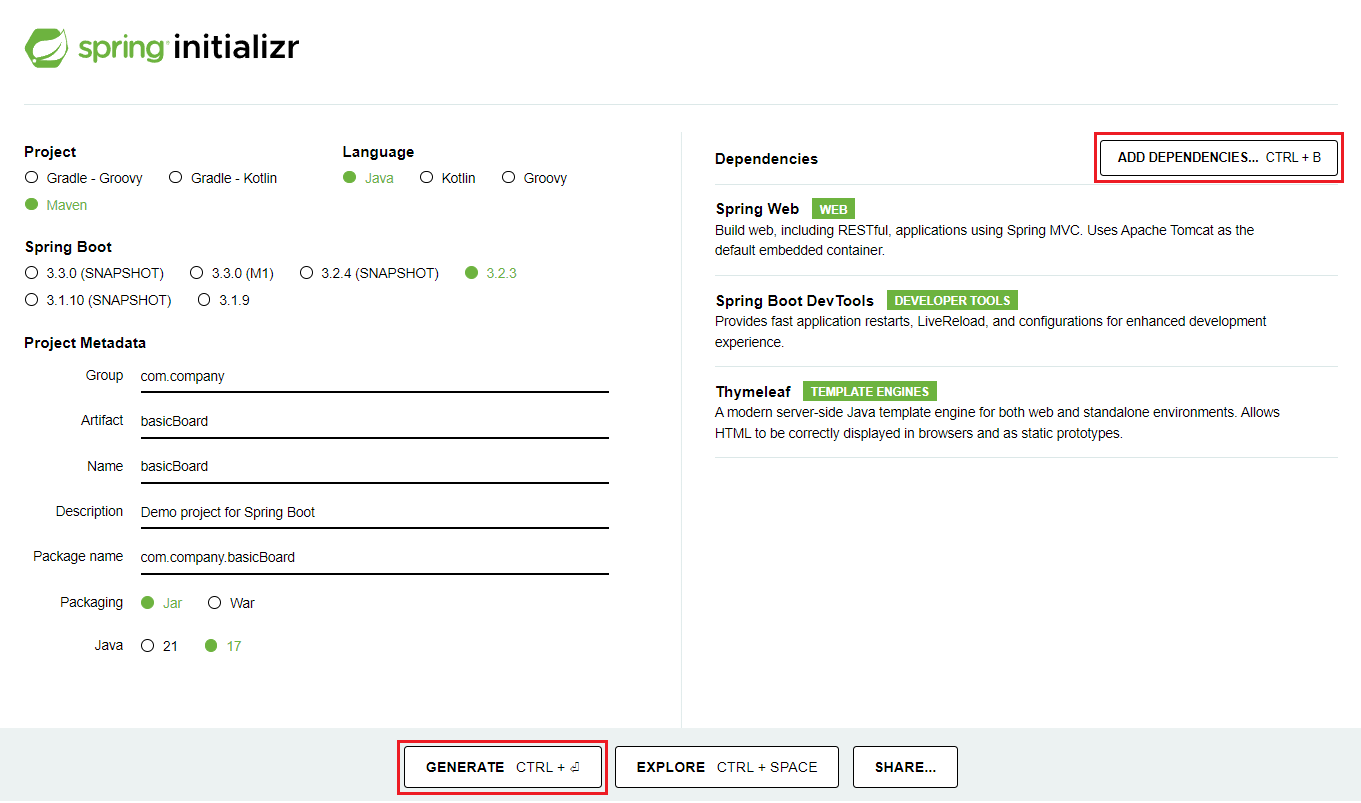
Task: Click the Spring Boot section heading
Action: pyautogui.click(x=68, y=247)
